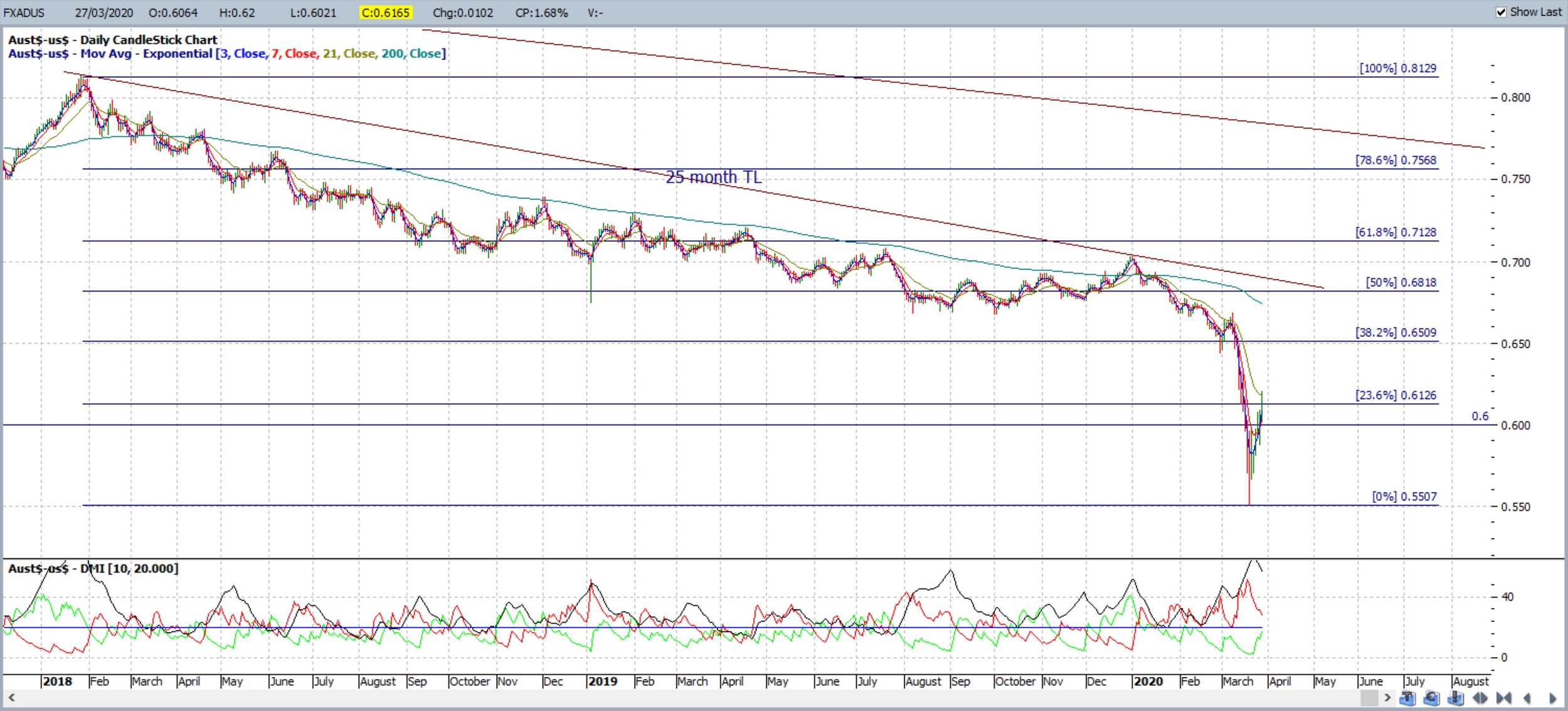Click the [23.6%] 0.6126 Fibonacci label
Viewport: 1568px width, 711px height.
coord(1396,395)
